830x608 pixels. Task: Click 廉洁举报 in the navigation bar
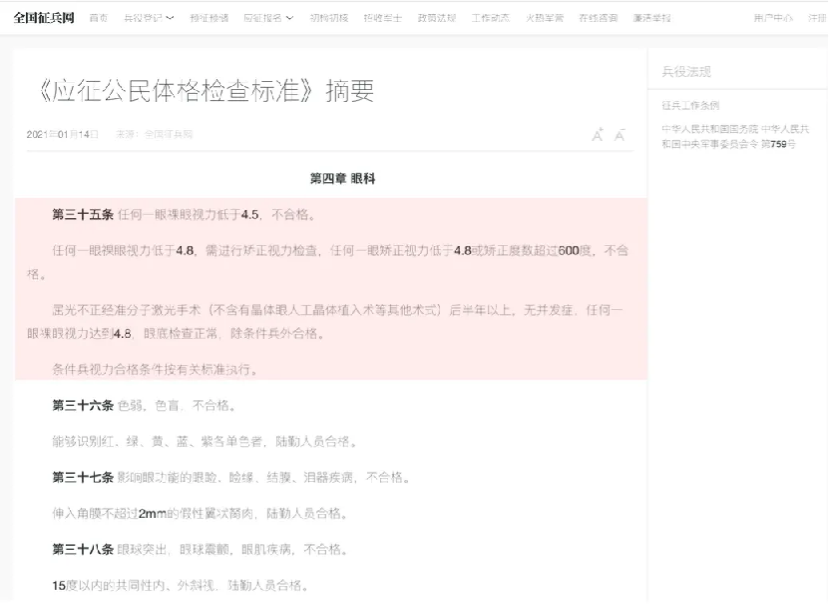[x=652, y=18]
